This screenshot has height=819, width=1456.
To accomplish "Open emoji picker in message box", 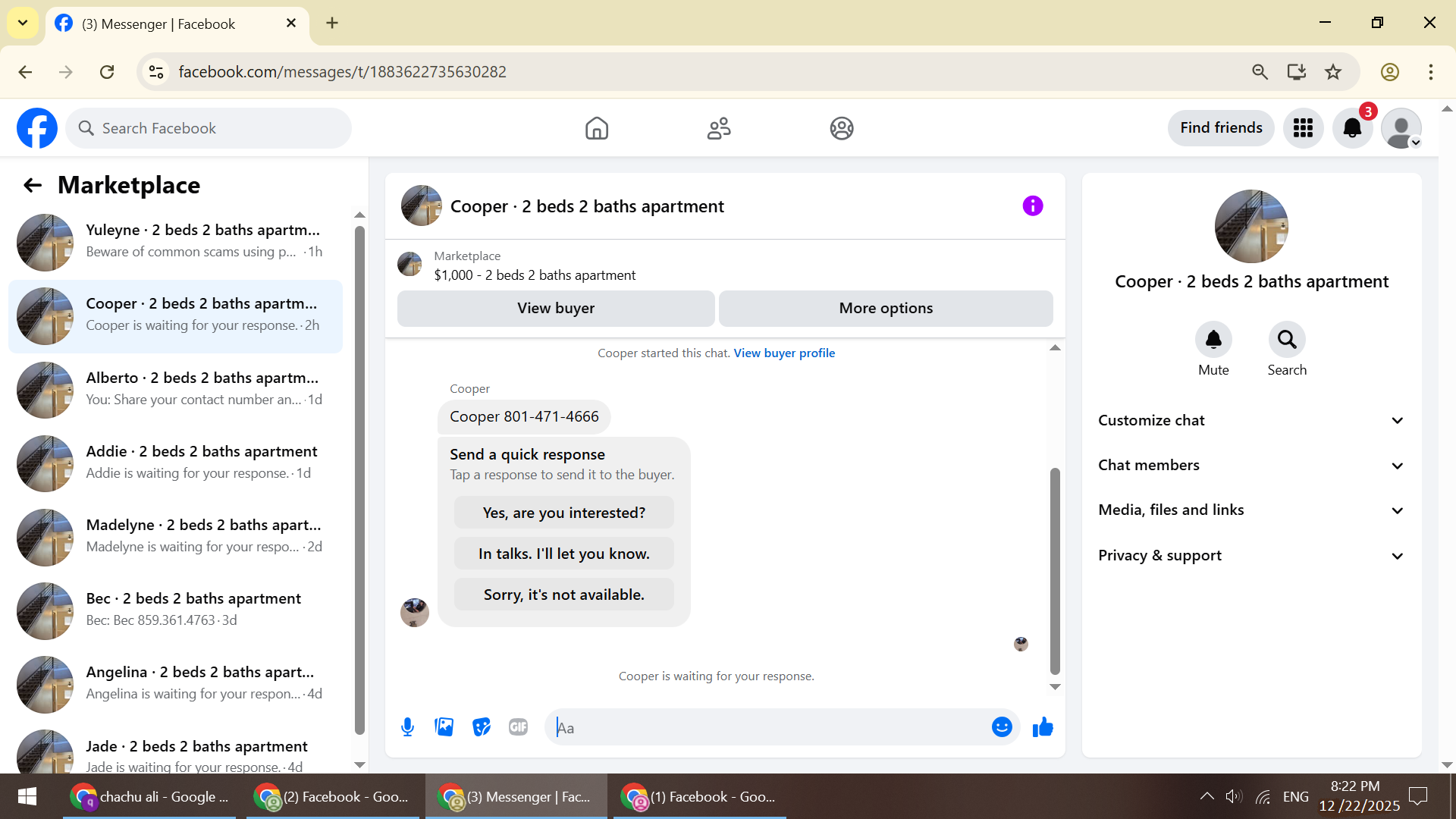I will pos(1002,727).
